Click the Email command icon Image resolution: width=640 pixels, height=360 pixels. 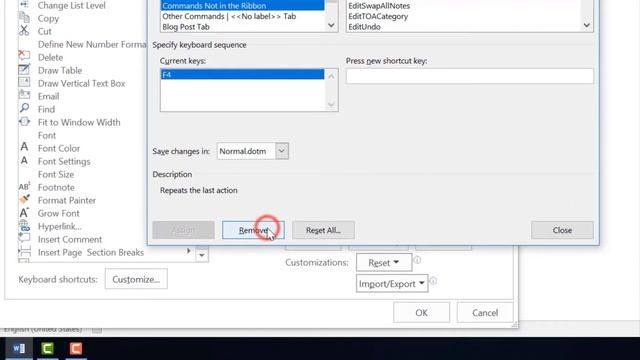pyautogui.click(x=24, y=96)
